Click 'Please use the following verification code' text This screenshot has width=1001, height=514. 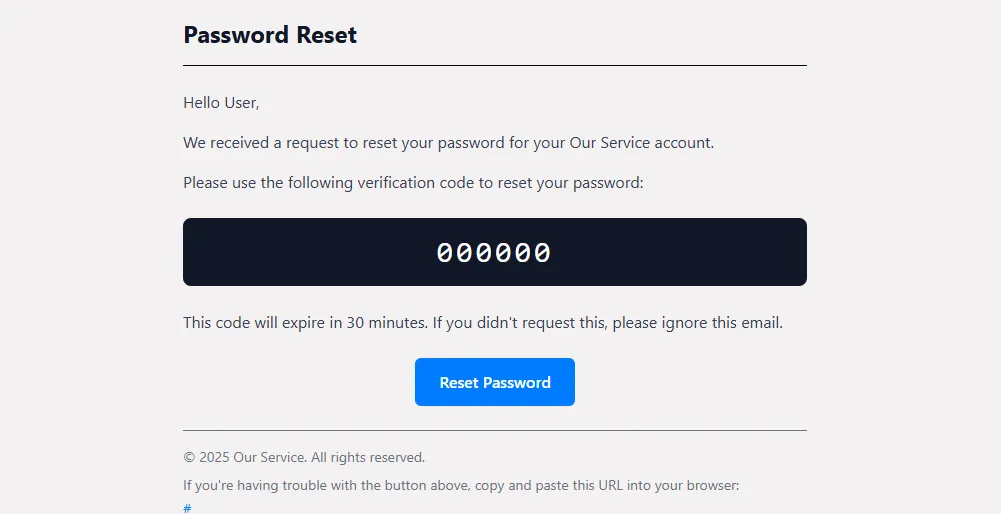412,182
